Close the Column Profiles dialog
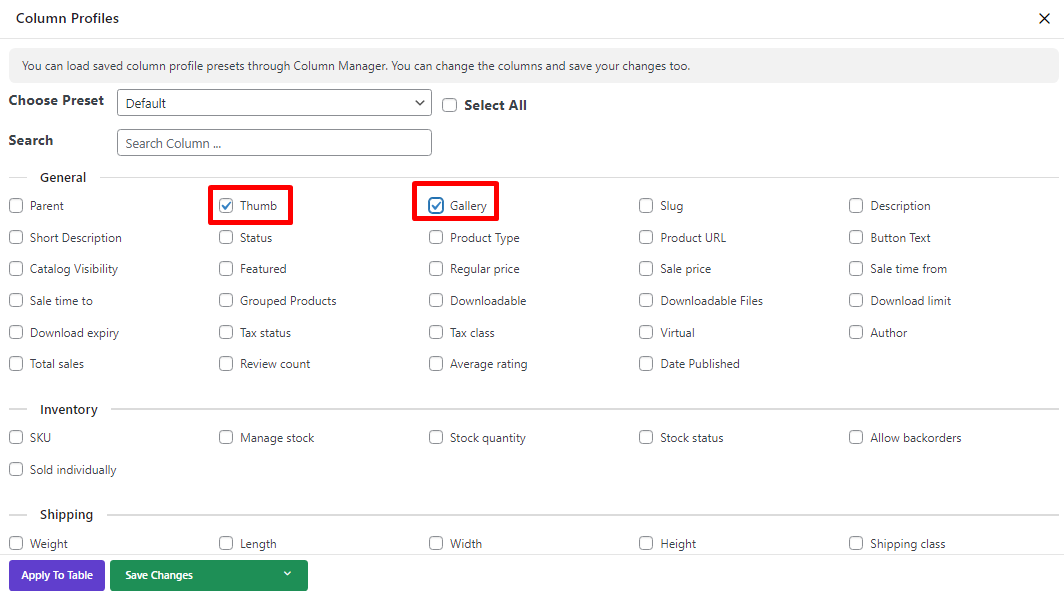 (1044, 18)
